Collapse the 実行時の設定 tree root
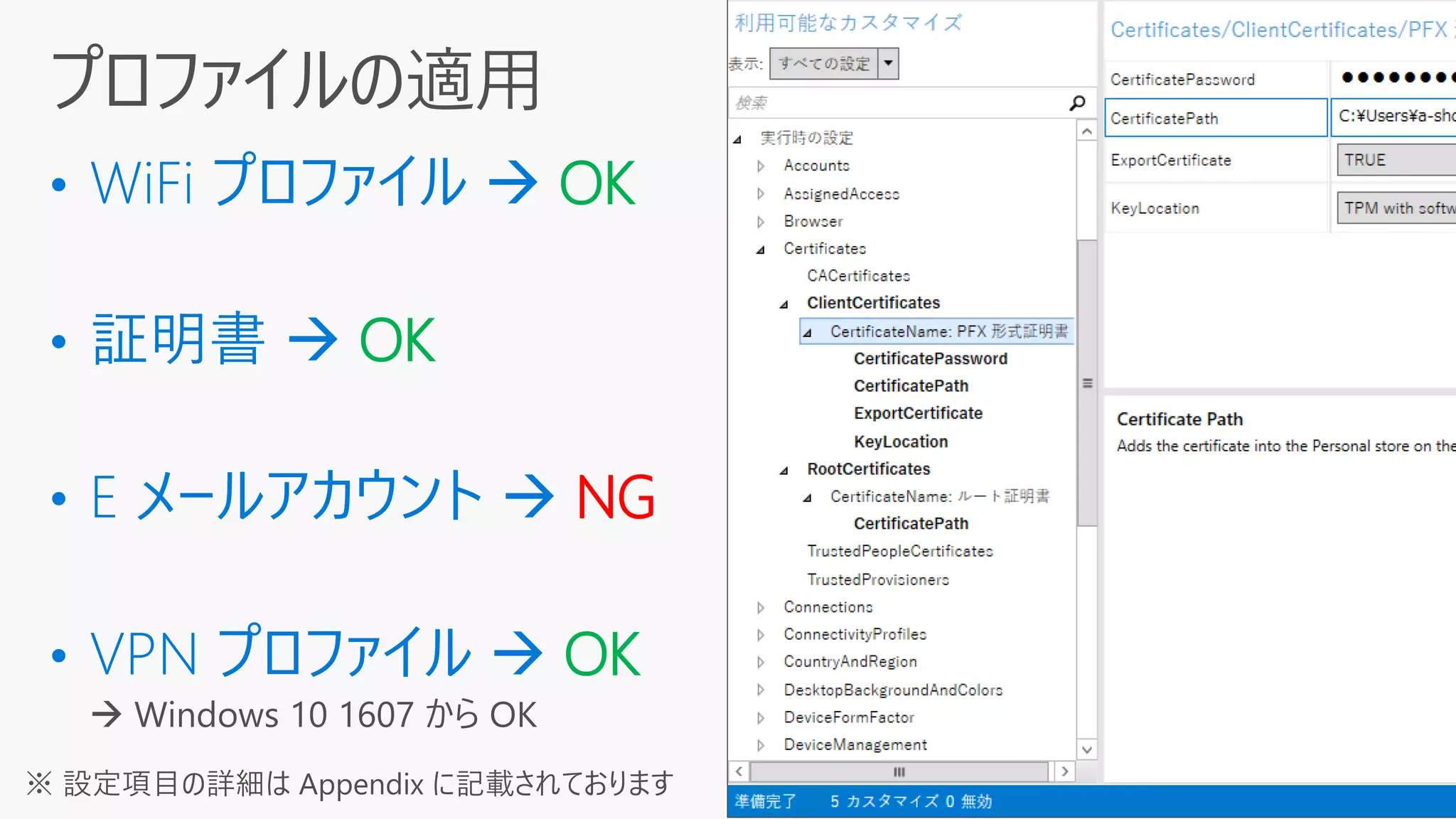This screenshot has height=819, width=1456. pyautogui.click(x=738, y=139)
